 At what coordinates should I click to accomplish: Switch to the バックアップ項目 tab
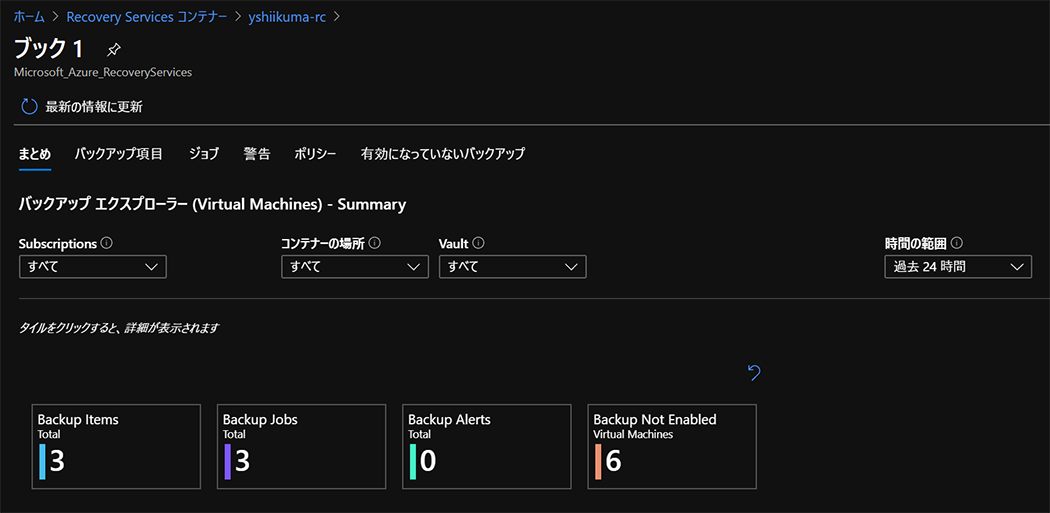tap(119, 154)
